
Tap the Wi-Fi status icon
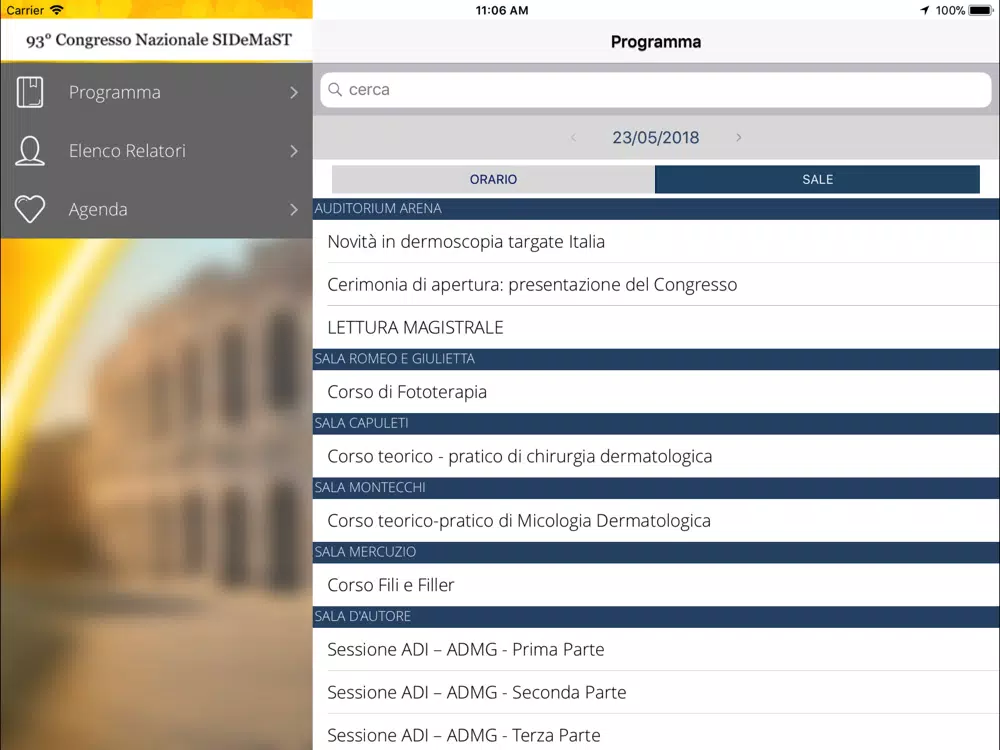pos(57,10)
